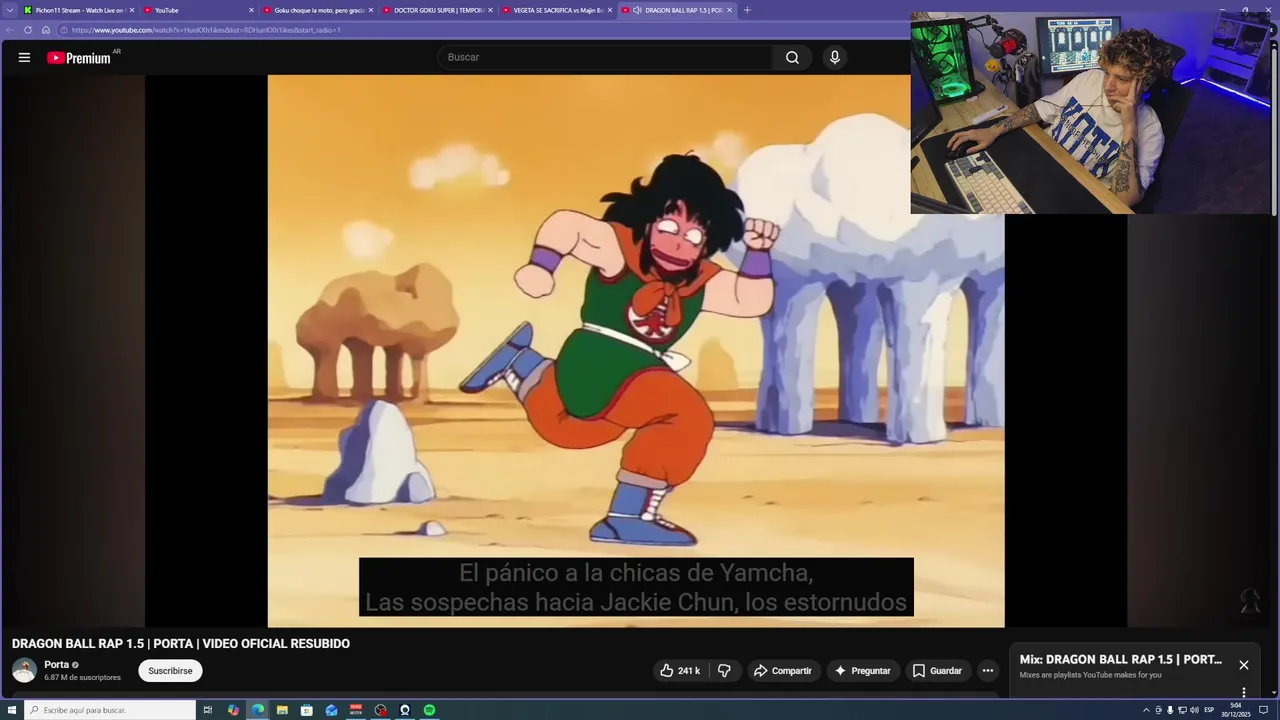1280x720 pixels.
Task: Save video with Guardar button
Action: coord(937,671)
